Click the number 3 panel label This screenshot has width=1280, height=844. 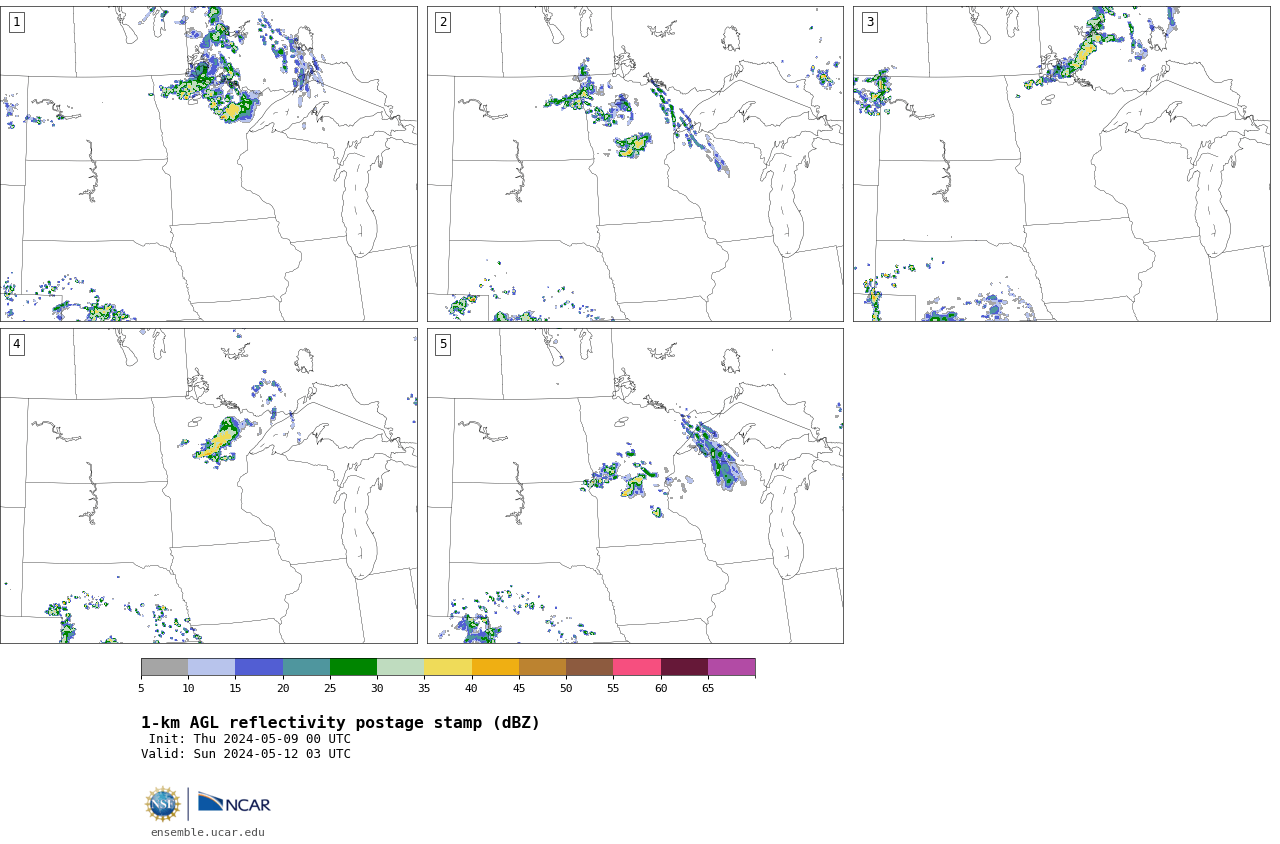pos(869,22)
